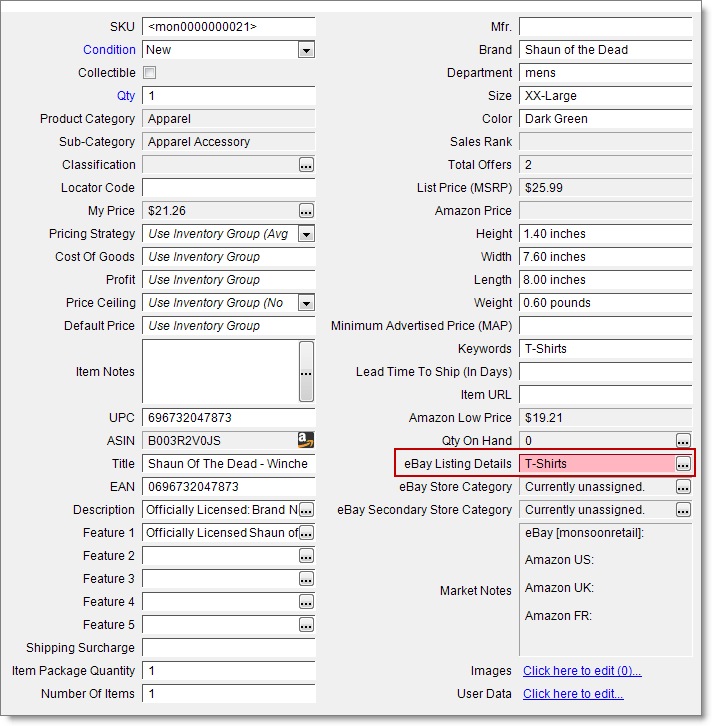Click ellipsis button beside My Price

click(x=306, y=211)
